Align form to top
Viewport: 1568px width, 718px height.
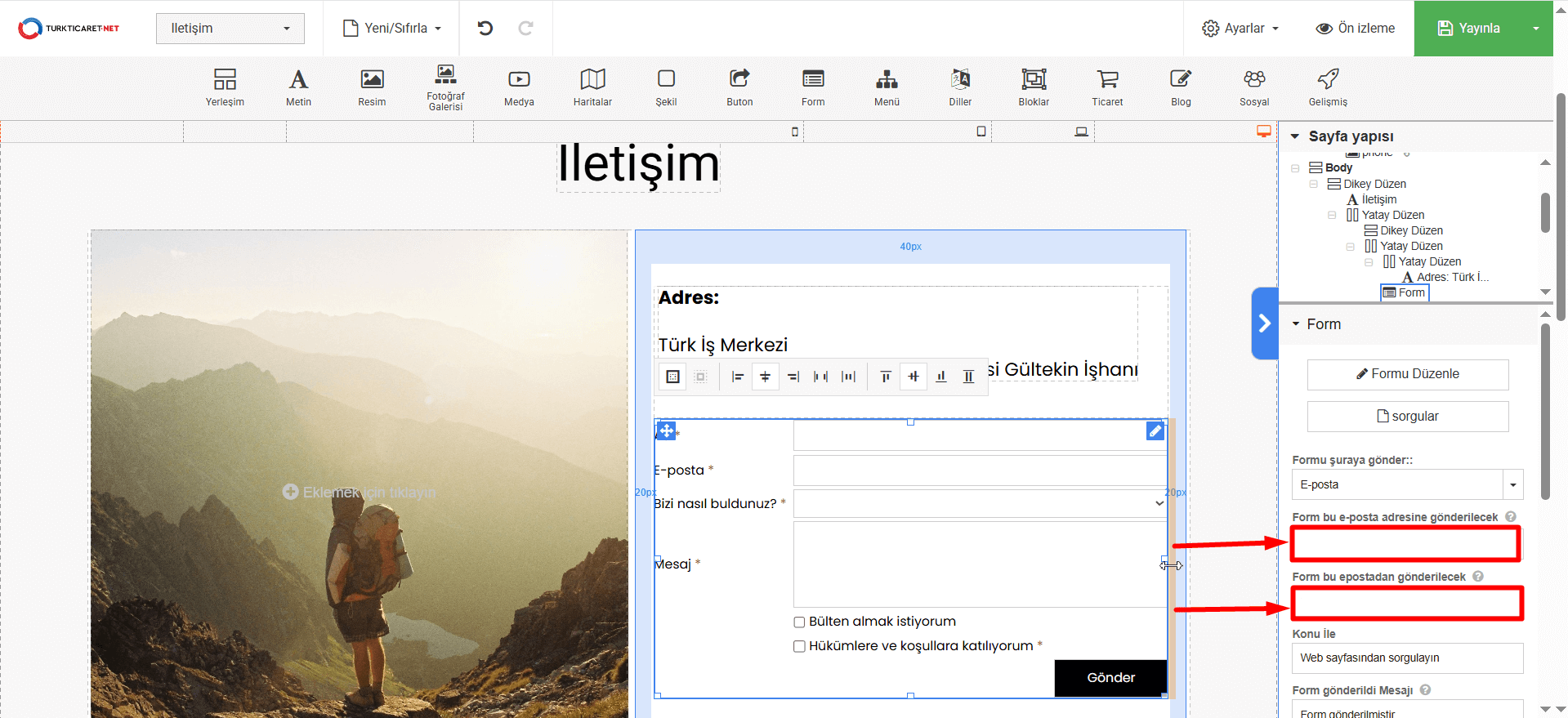pyautogui.click(x=885, y=377)
